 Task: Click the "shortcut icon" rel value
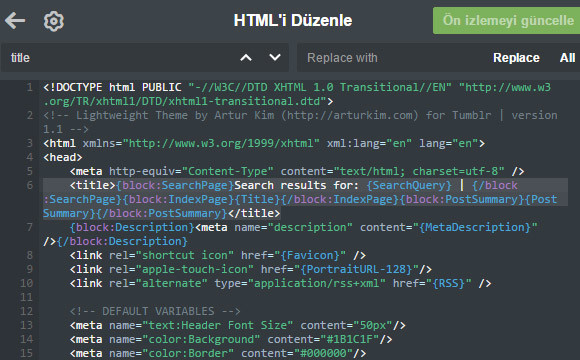[185, 255]
